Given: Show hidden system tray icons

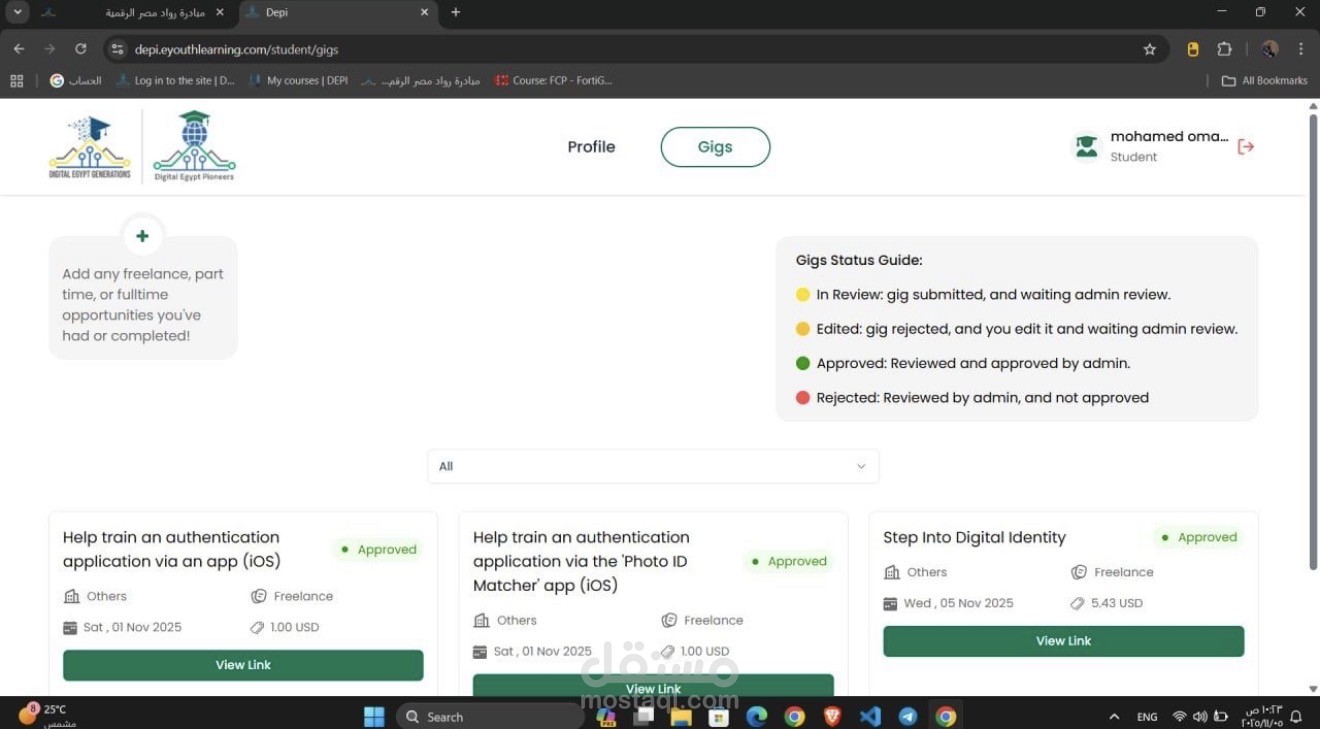Looking at the screenshot, I should click(x=1114, y=716).
